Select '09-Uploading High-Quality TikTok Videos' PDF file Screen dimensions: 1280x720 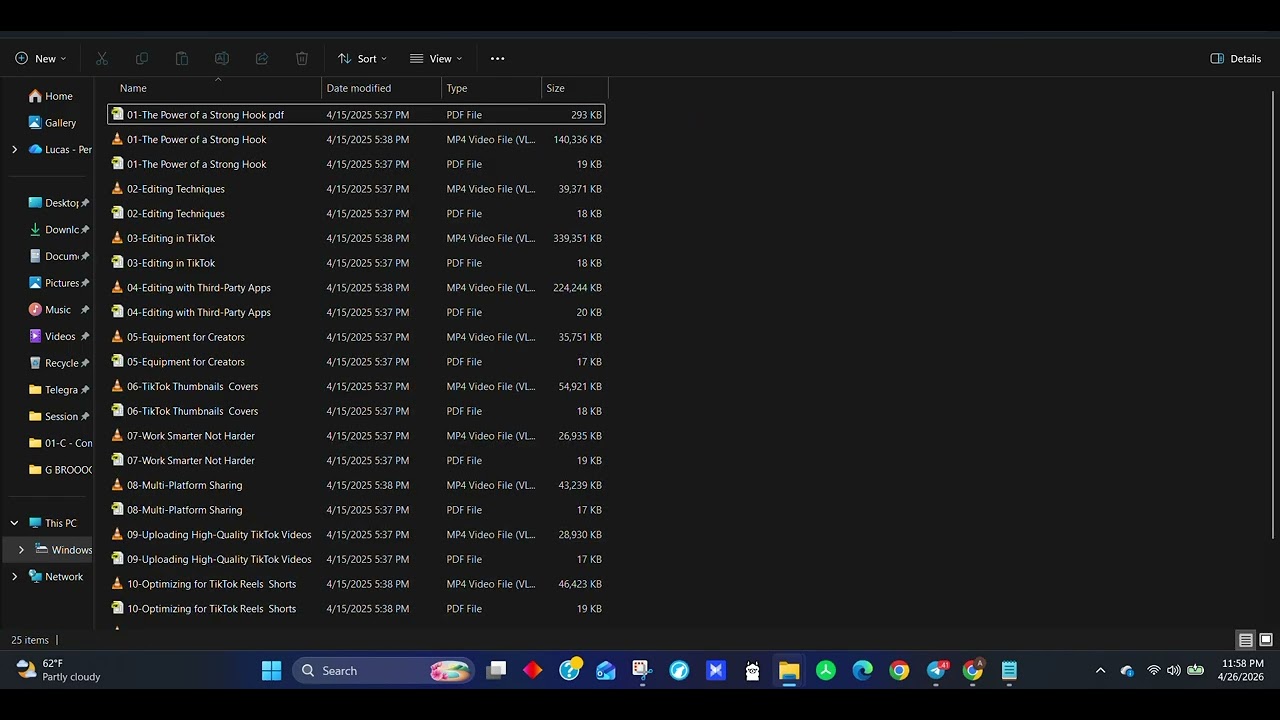pos(356,559)
